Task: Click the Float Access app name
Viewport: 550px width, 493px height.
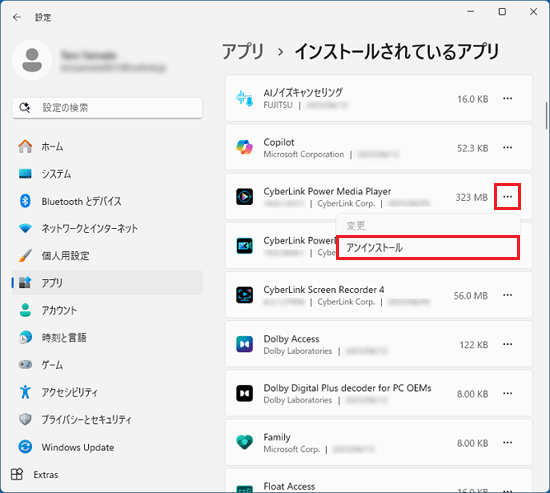Action: point(289,486)
